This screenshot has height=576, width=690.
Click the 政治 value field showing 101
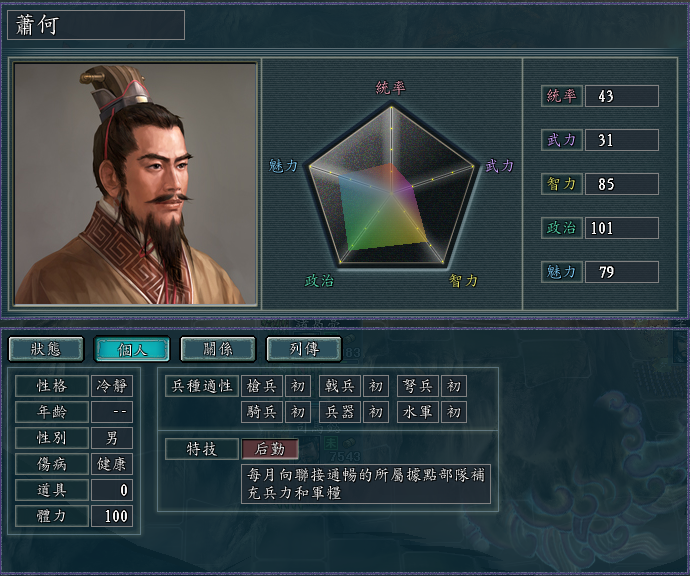(x=622, y=228)
